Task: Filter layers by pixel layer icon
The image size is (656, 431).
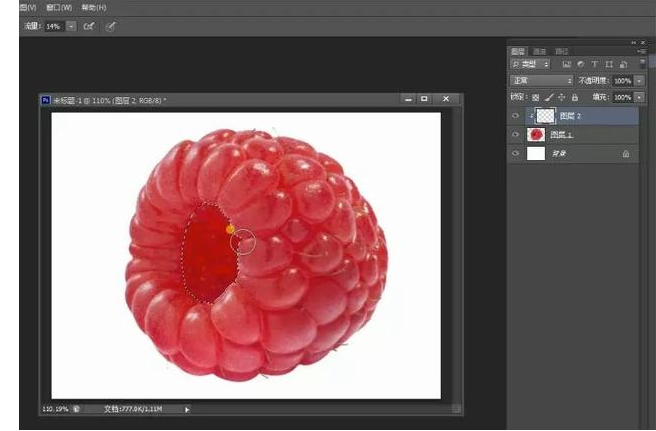Action: [566, 64]
